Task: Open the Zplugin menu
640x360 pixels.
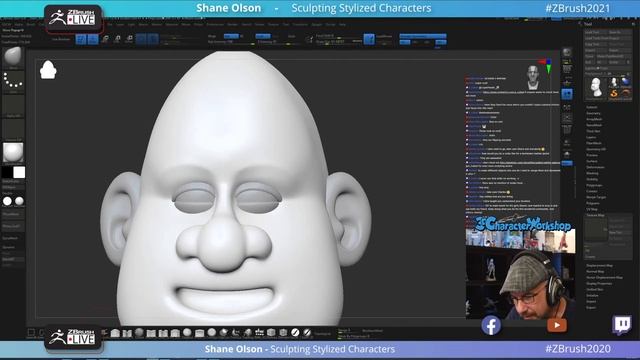Action: point(317,24)
